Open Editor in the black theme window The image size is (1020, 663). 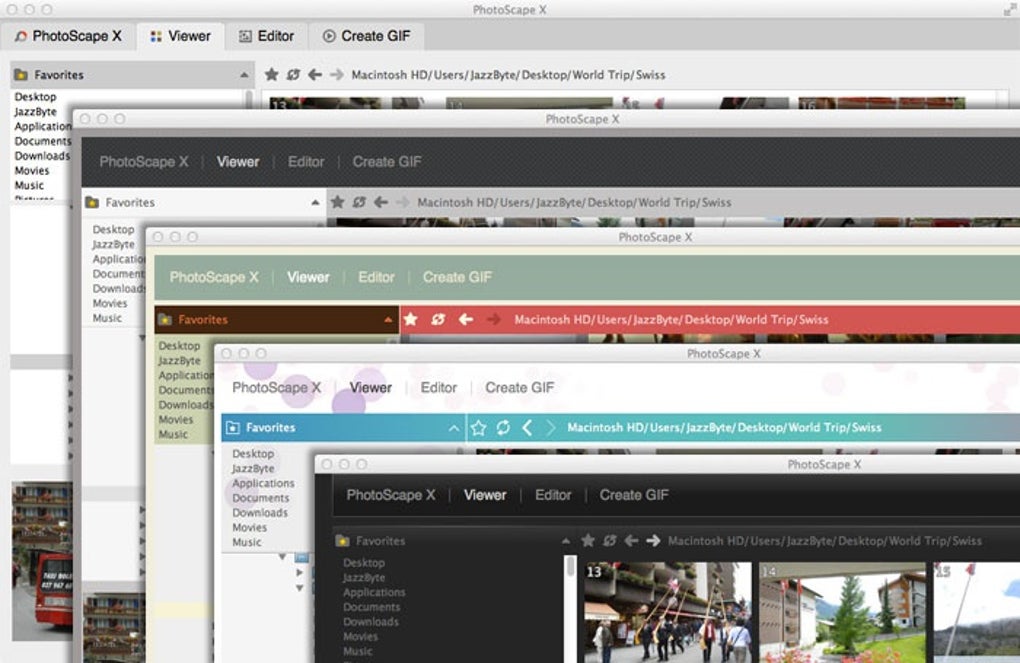(x=553, y=495)
